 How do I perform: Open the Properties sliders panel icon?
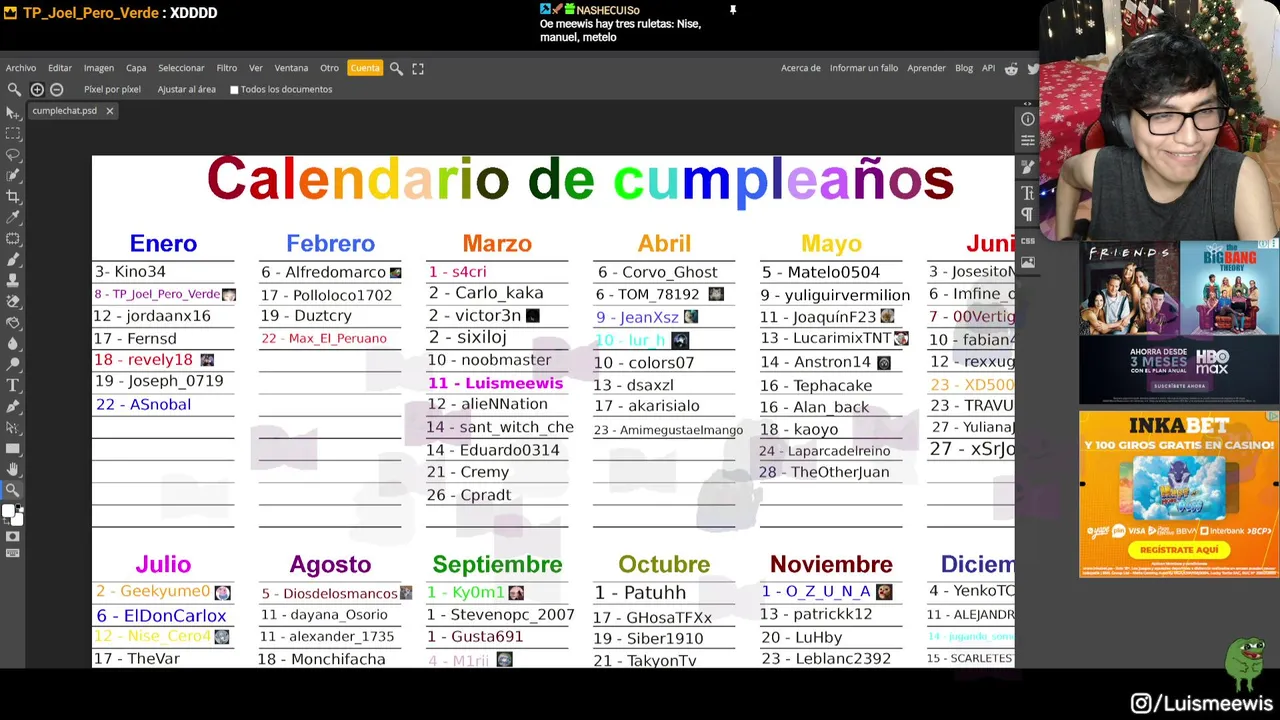(1028, 141)
